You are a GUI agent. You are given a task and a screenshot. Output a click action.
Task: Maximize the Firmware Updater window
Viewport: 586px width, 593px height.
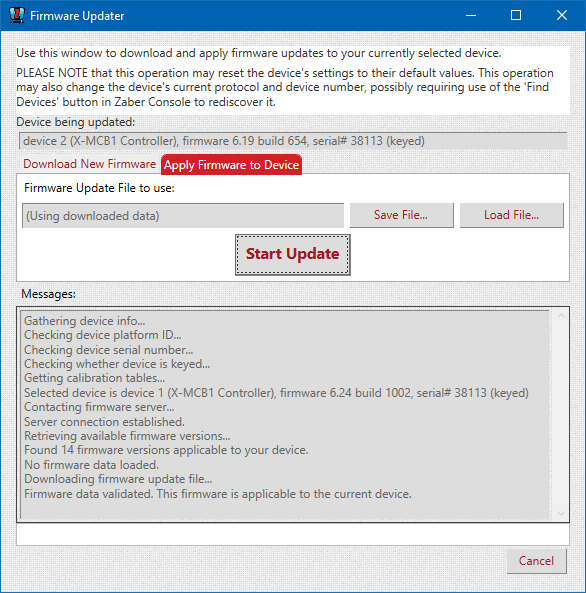click(516, 16)
